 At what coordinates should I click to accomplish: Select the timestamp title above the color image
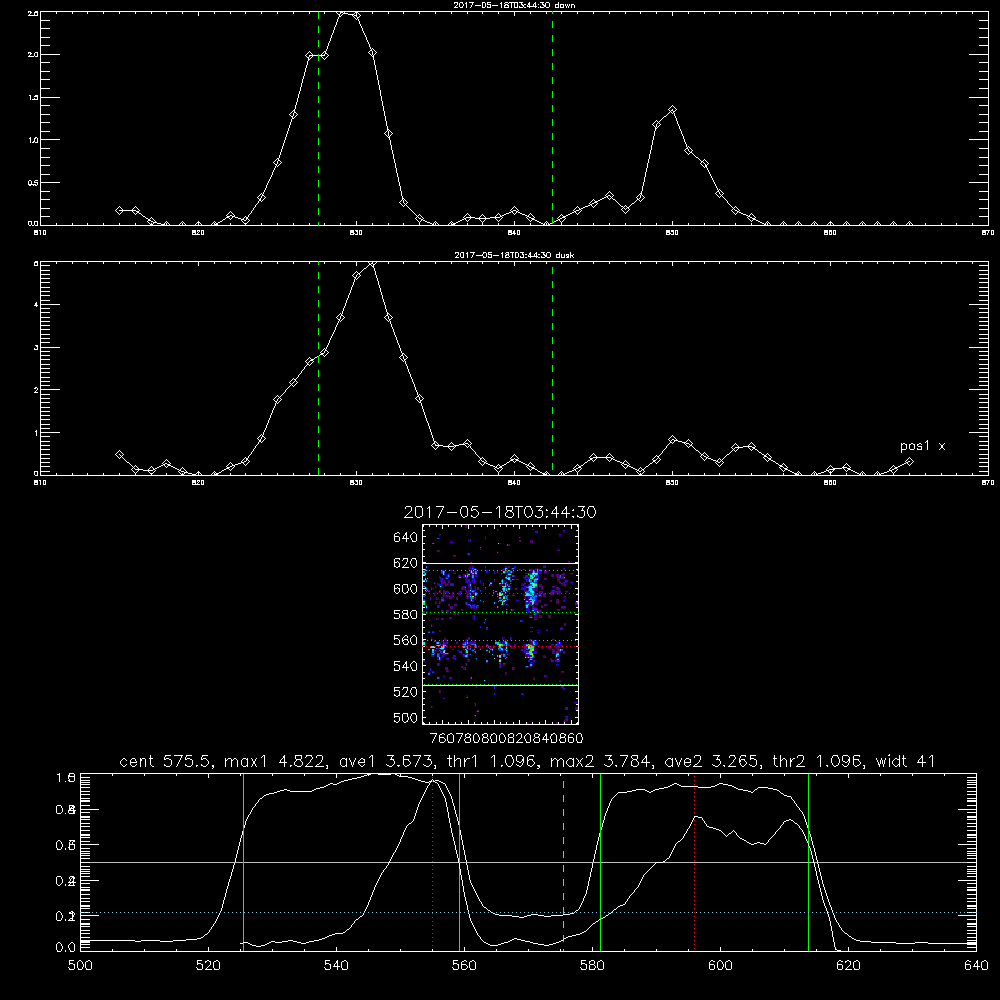(x=500, y=512)
